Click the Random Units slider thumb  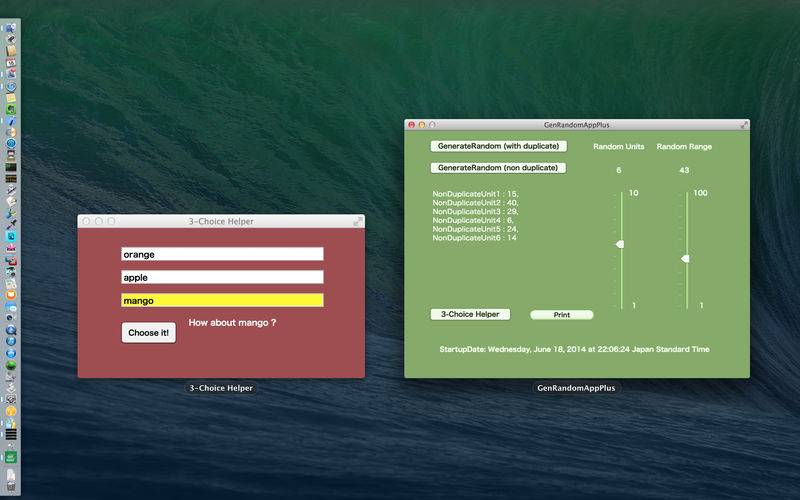coord(620,244)
